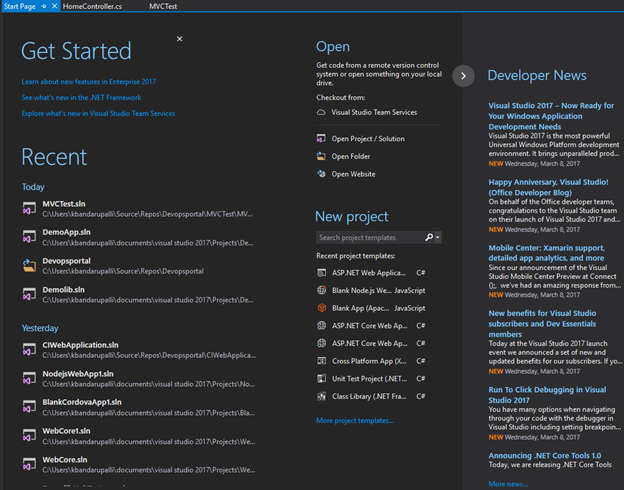Open New benefits for Visual Studio subscribers article

coord(542,324)
